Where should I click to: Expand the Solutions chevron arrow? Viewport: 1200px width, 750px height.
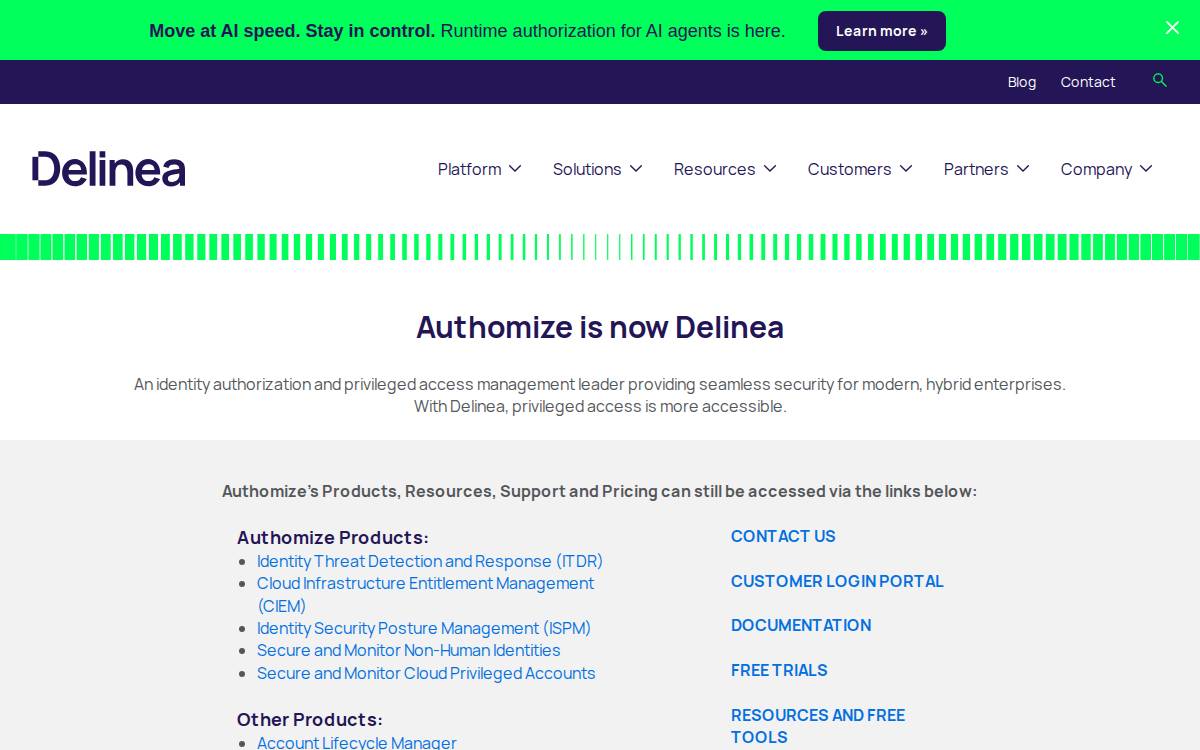(x=636, y=169)
